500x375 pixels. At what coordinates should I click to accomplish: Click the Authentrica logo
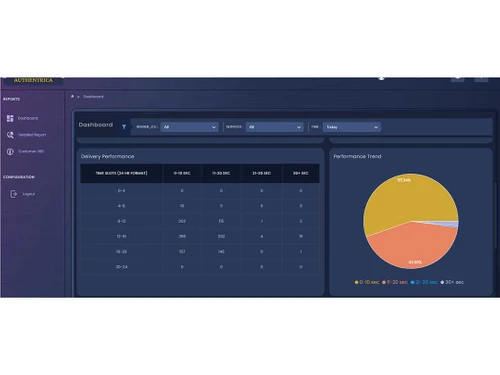coord(33,80)
